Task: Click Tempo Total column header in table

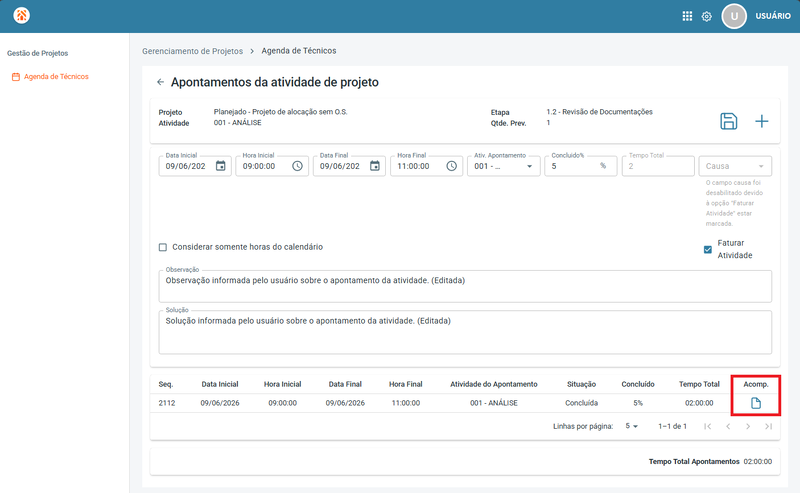Action: (x=699, y=384)
